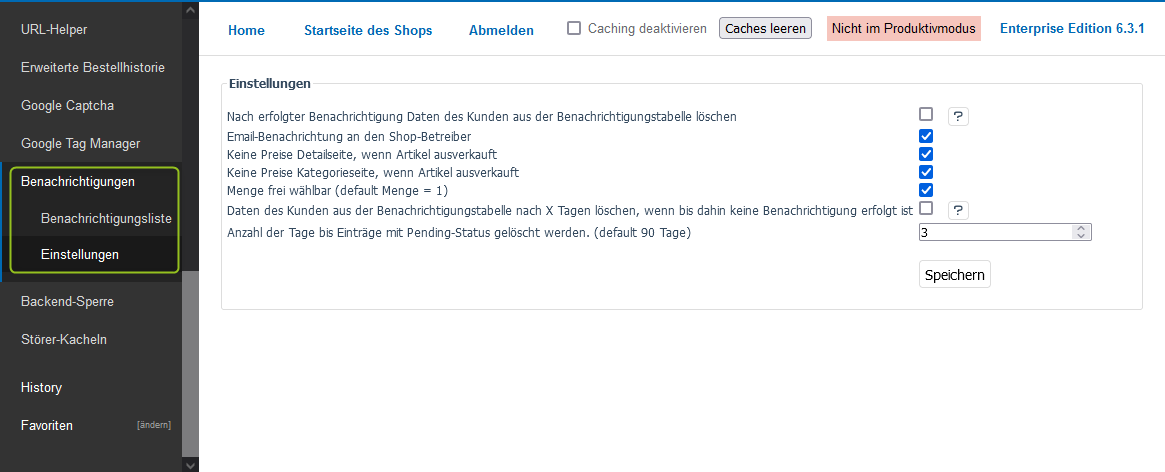Open the URL-Helper sidebar entry

[53, 30]
